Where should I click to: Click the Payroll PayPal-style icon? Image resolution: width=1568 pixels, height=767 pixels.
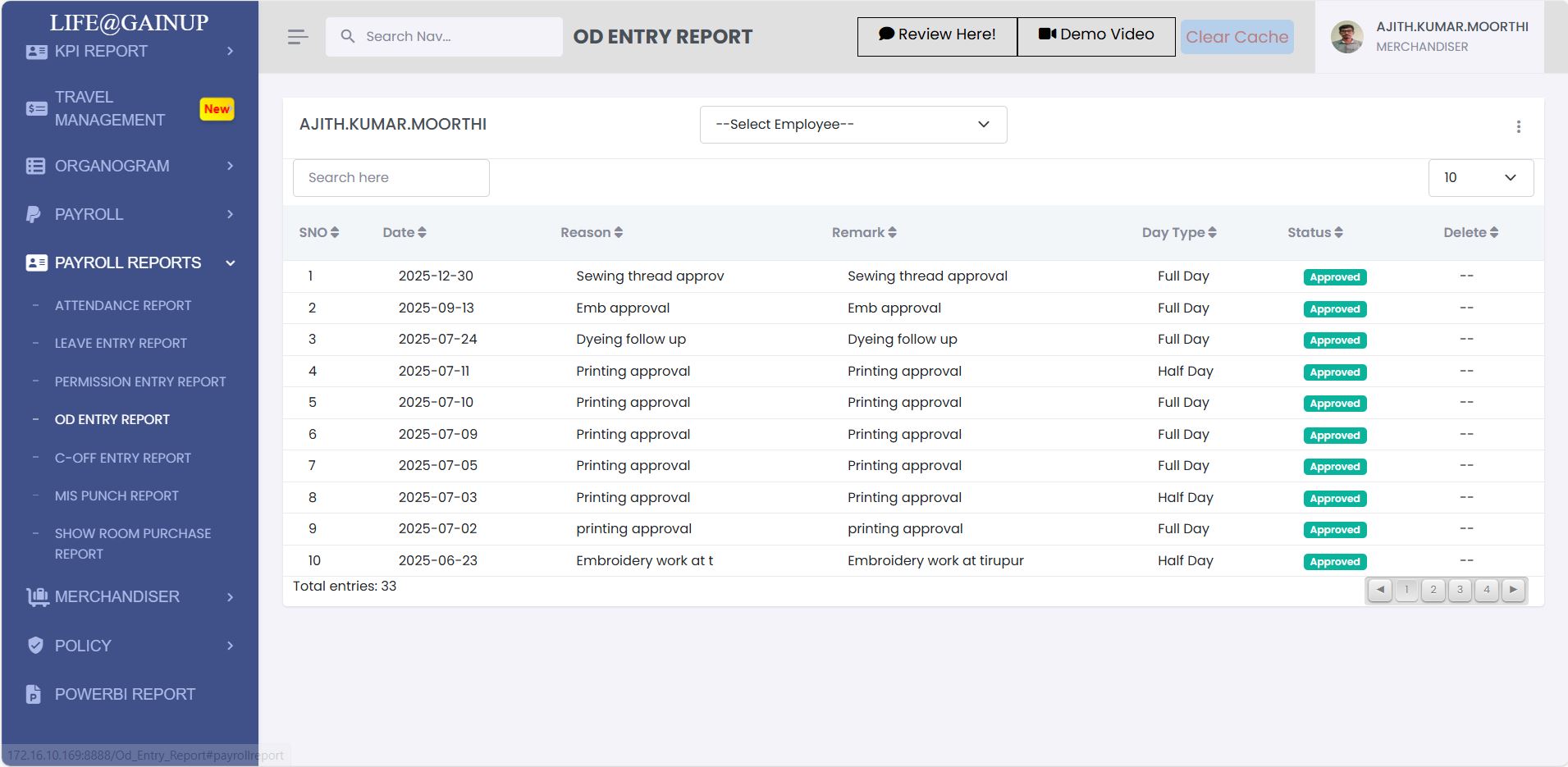(34, 214)
